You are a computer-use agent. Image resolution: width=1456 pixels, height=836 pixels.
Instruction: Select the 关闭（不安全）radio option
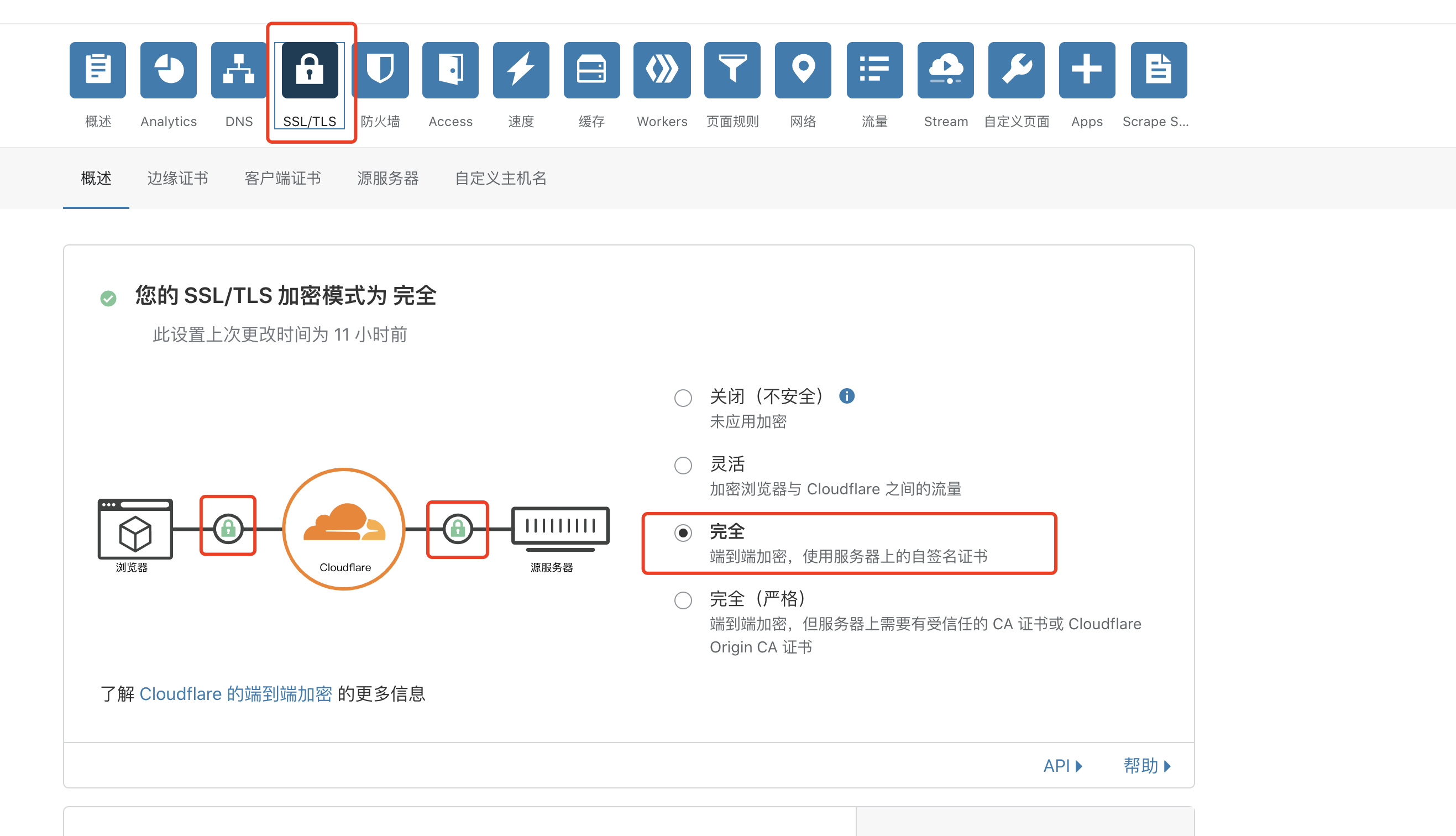683,398
